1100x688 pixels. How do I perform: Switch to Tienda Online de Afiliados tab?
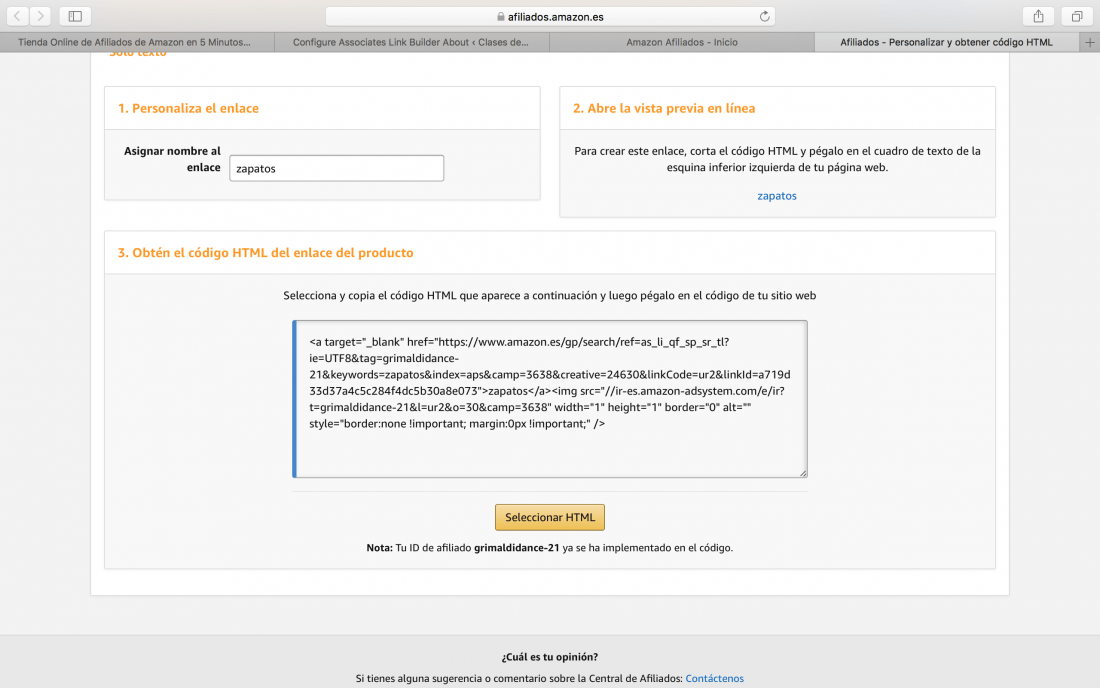[x=137, y=42]
